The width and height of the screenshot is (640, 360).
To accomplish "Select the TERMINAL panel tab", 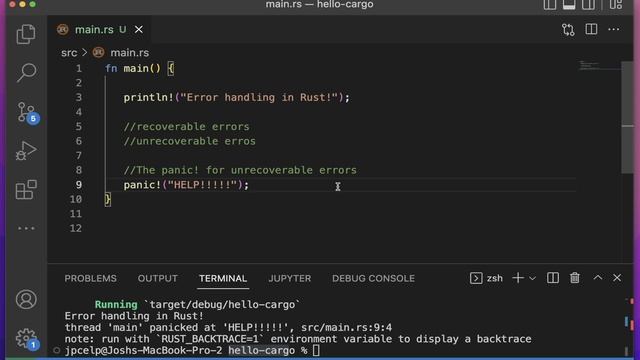I will click(x=223, y=278).
